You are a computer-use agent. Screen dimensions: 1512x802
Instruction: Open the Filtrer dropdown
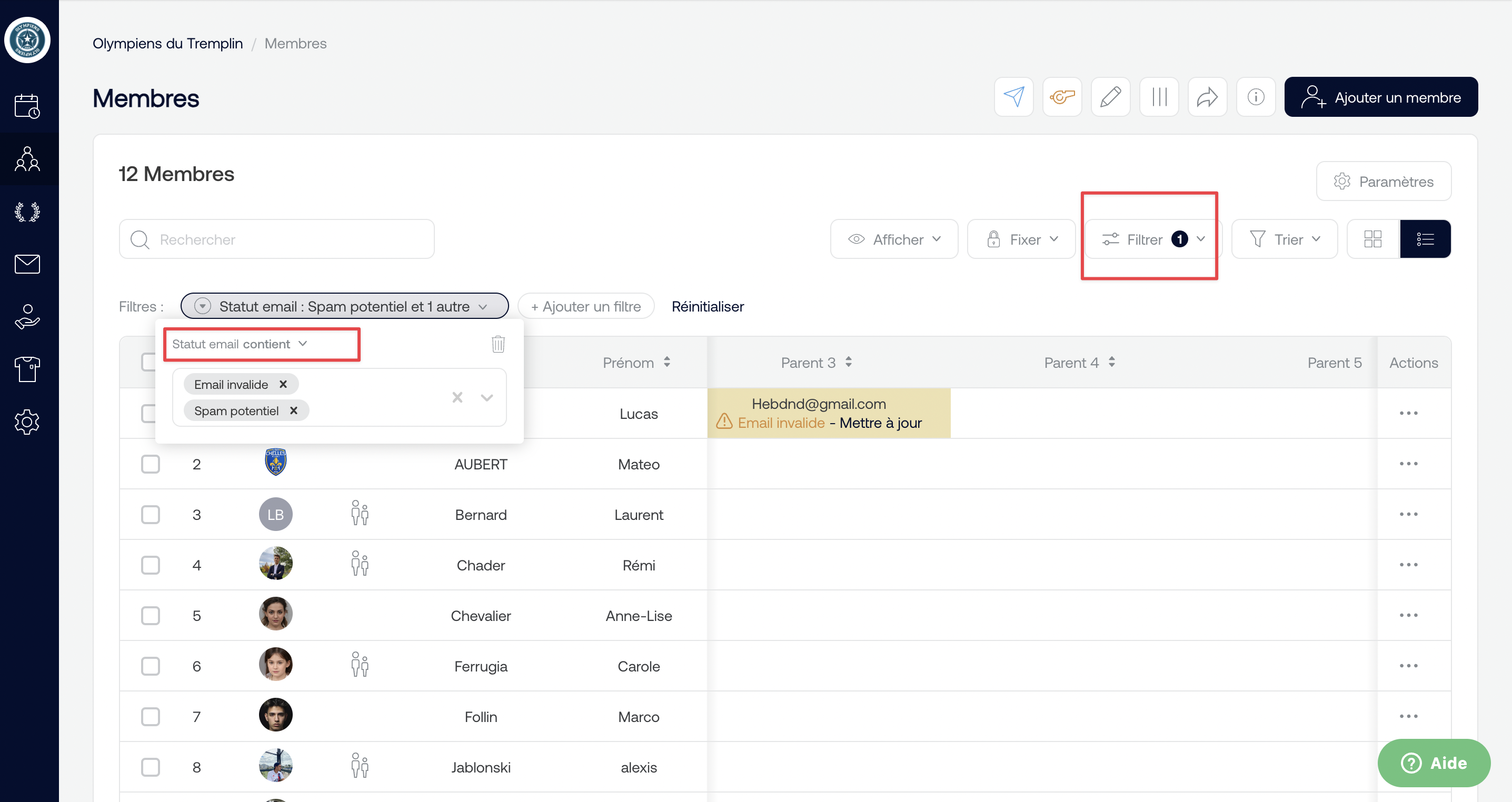point(1153,239)
